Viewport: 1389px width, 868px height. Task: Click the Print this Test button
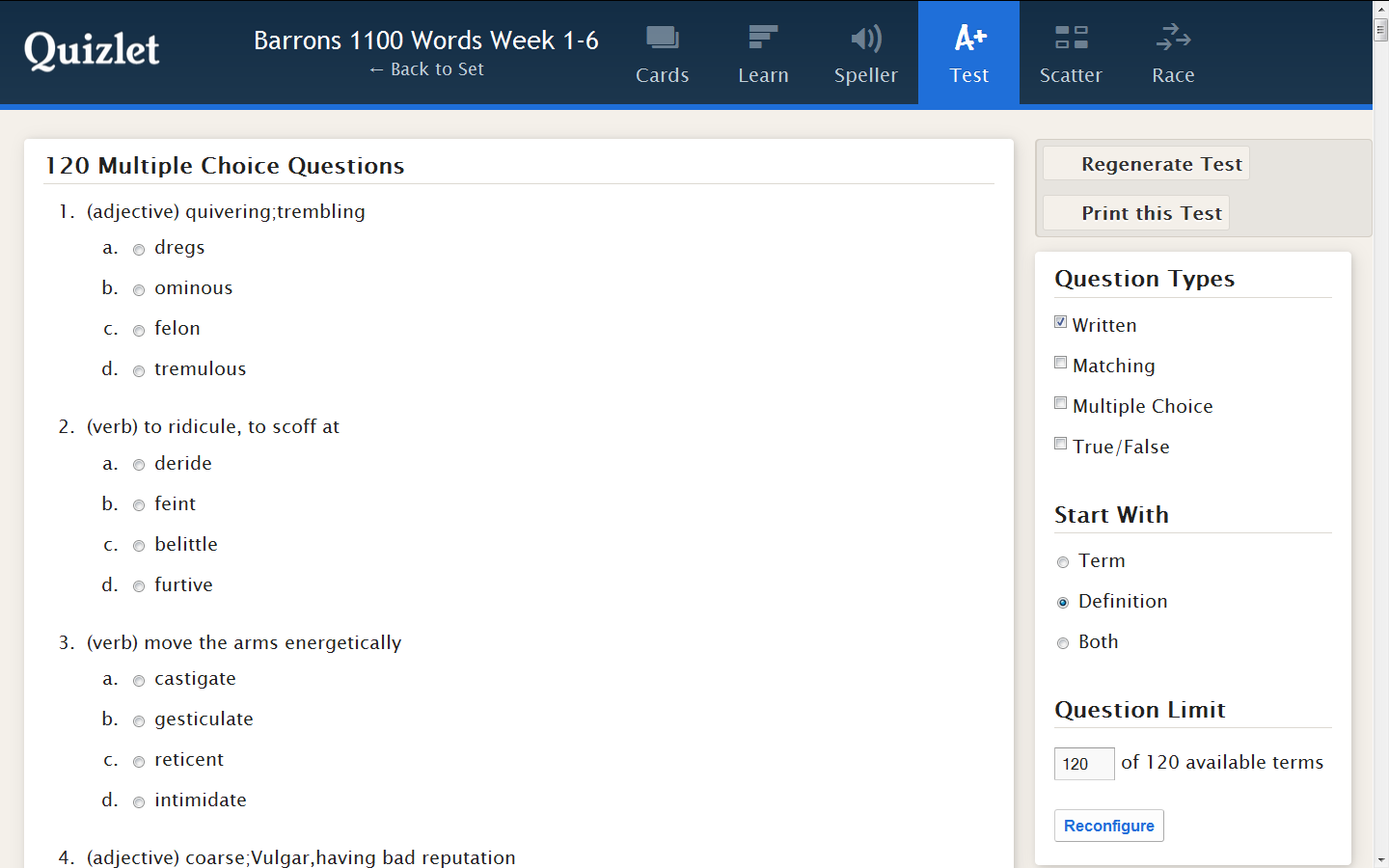[1137, 213]
